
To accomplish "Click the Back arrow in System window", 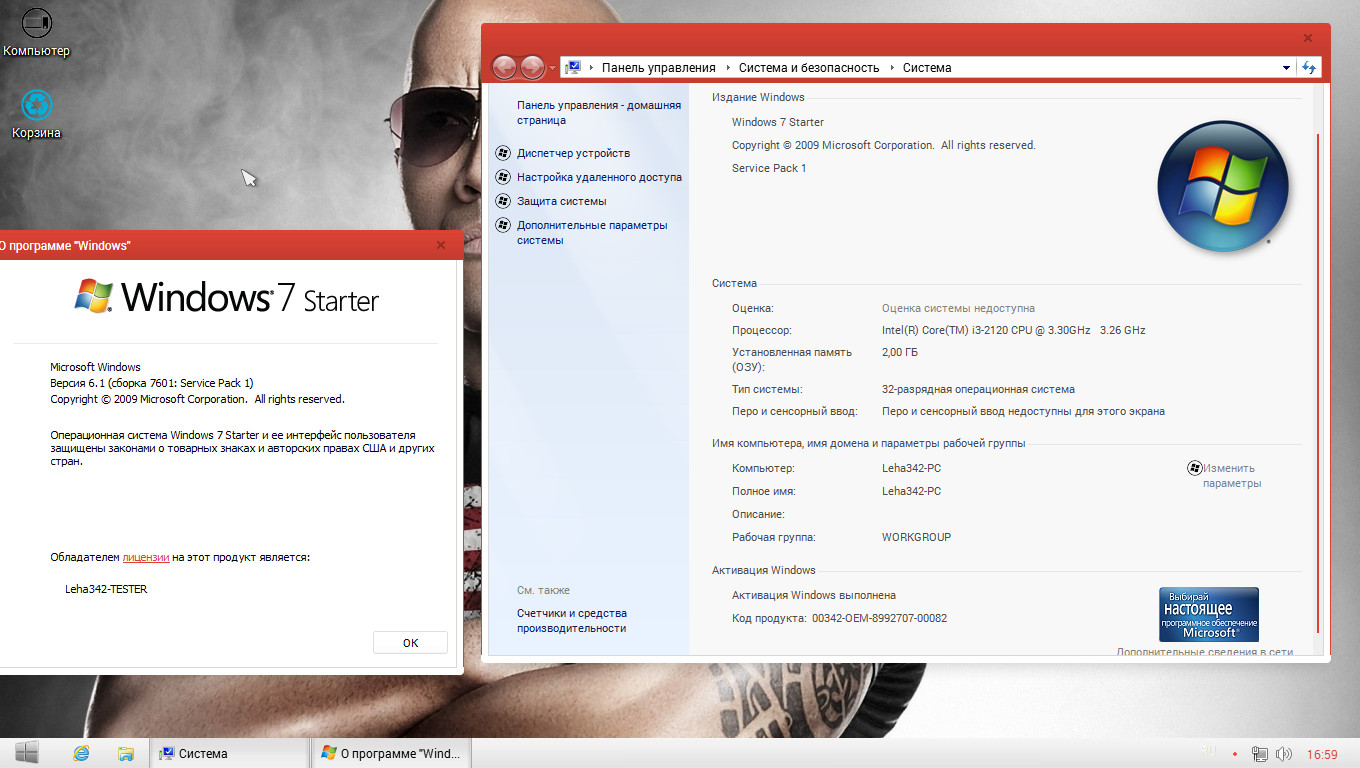I will 505,67.
